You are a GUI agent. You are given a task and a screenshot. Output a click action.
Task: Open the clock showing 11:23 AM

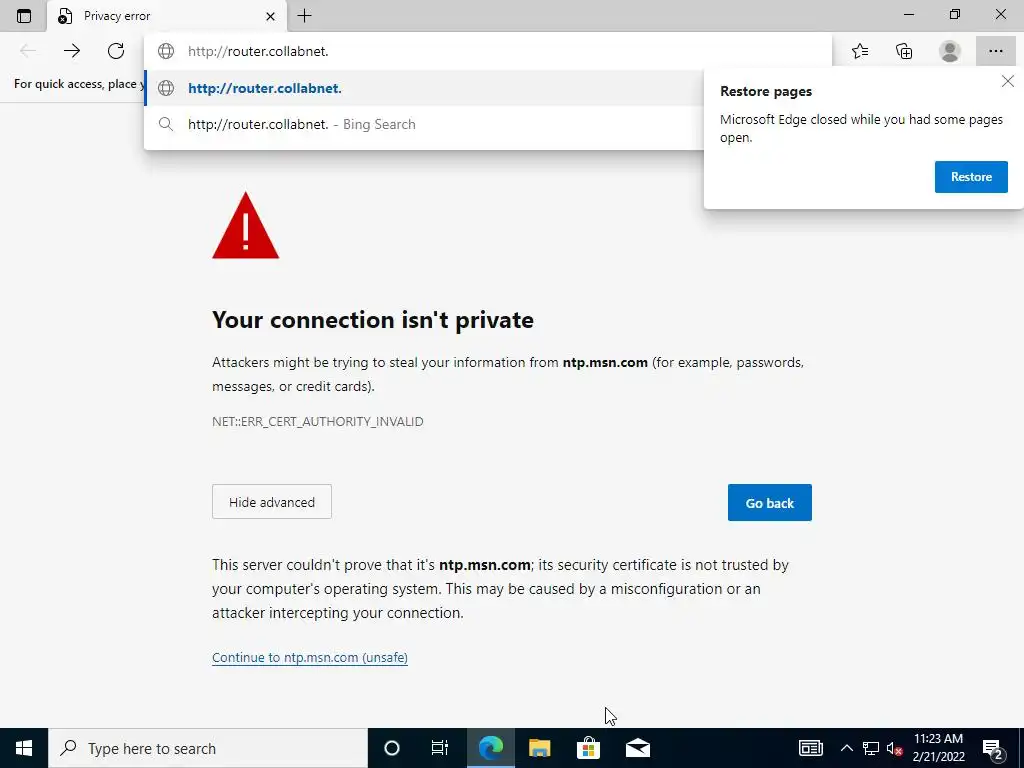pos(938,748)
